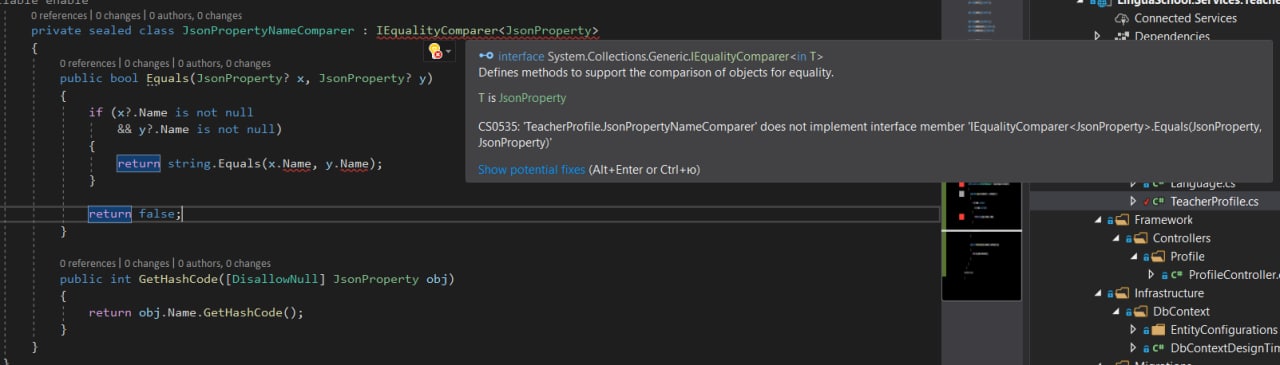This screenshot has height=365, width=1280.
Task: Select the Infrastructure folder label
Action: (x=1169, y=293)
